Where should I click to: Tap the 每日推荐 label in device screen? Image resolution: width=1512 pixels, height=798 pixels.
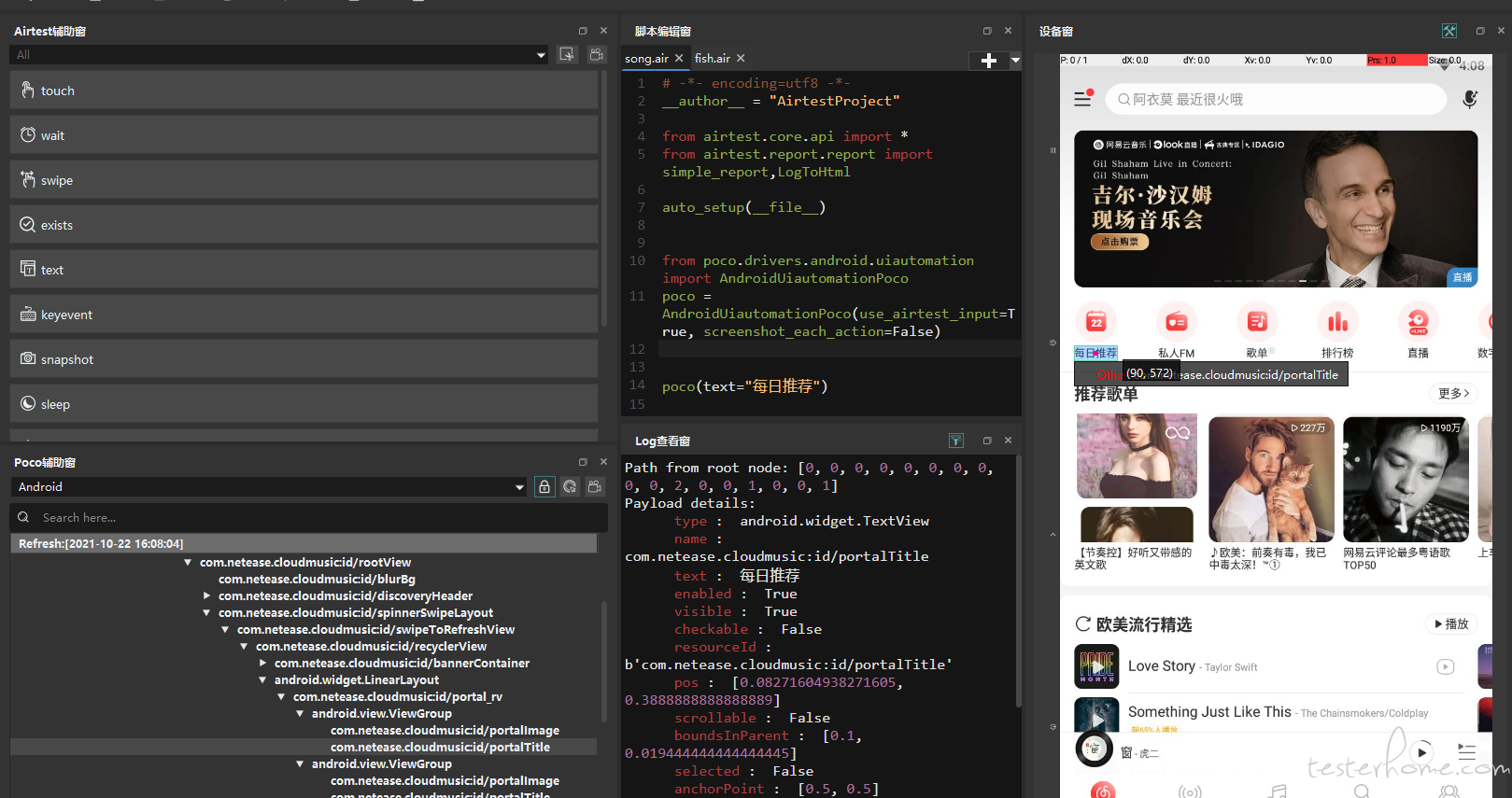(x=1095, y=353)
